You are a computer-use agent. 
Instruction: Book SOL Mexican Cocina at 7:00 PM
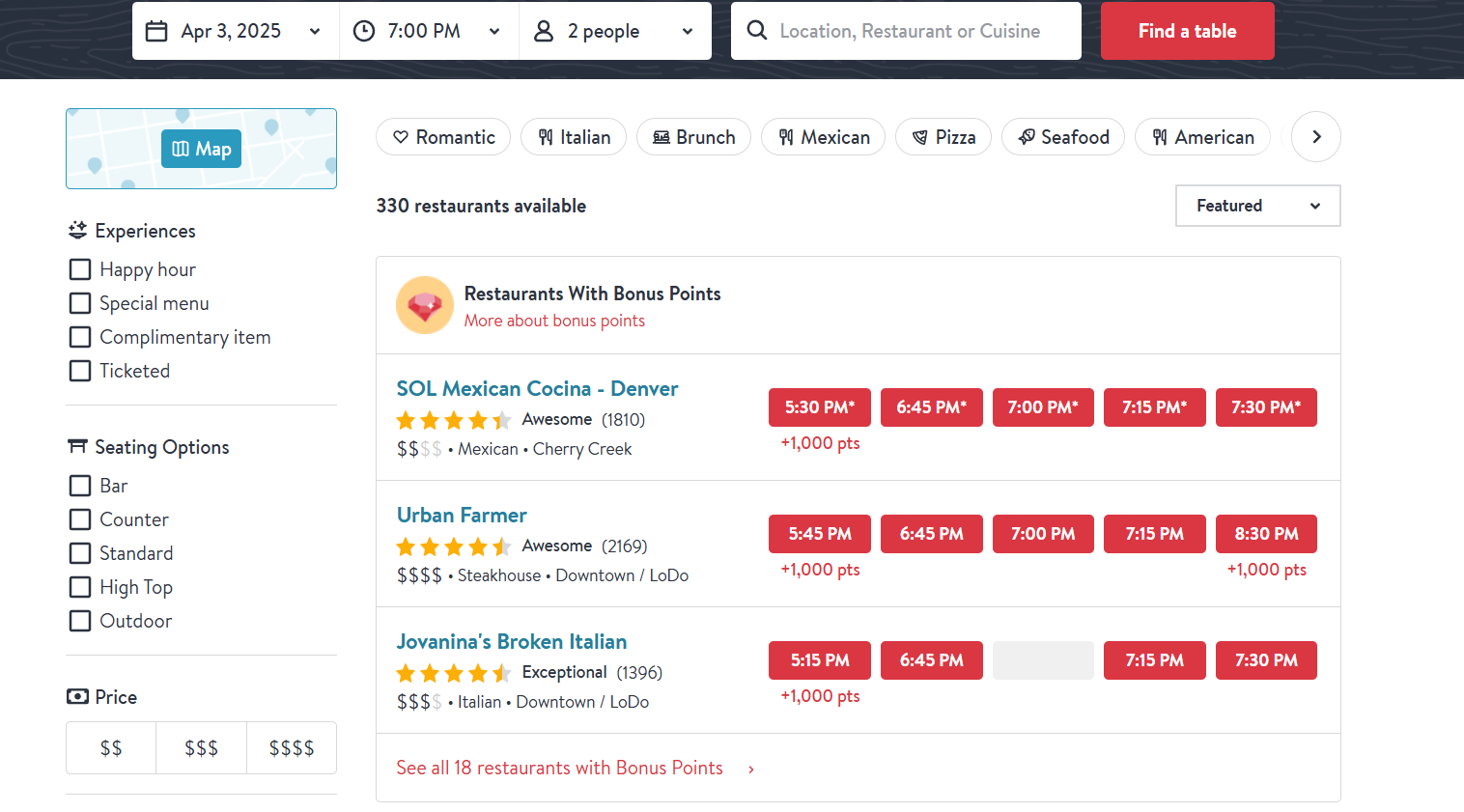pos(1043,407)
